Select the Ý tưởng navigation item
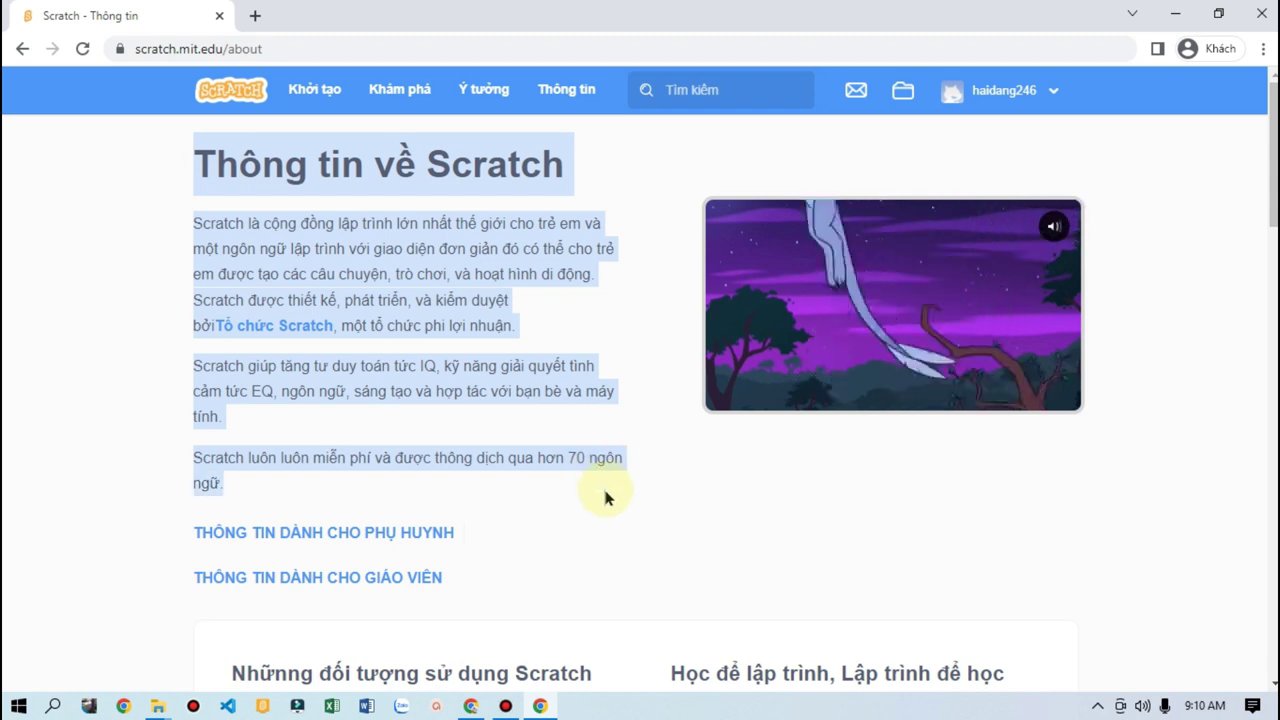The height and width of the screenshot is (720, 1280). [x=483, y=89]
